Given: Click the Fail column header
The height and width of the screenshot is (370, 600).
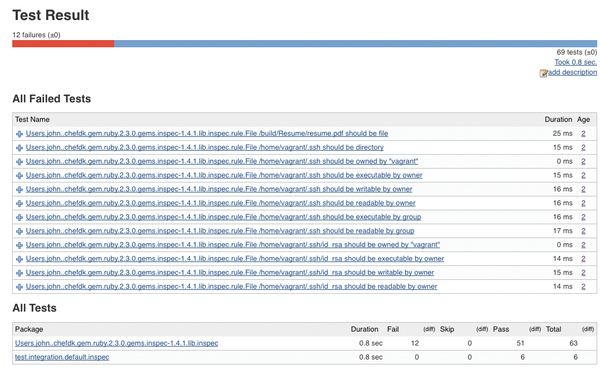Looking at the screenshot, I should click(x=393, y=329).
